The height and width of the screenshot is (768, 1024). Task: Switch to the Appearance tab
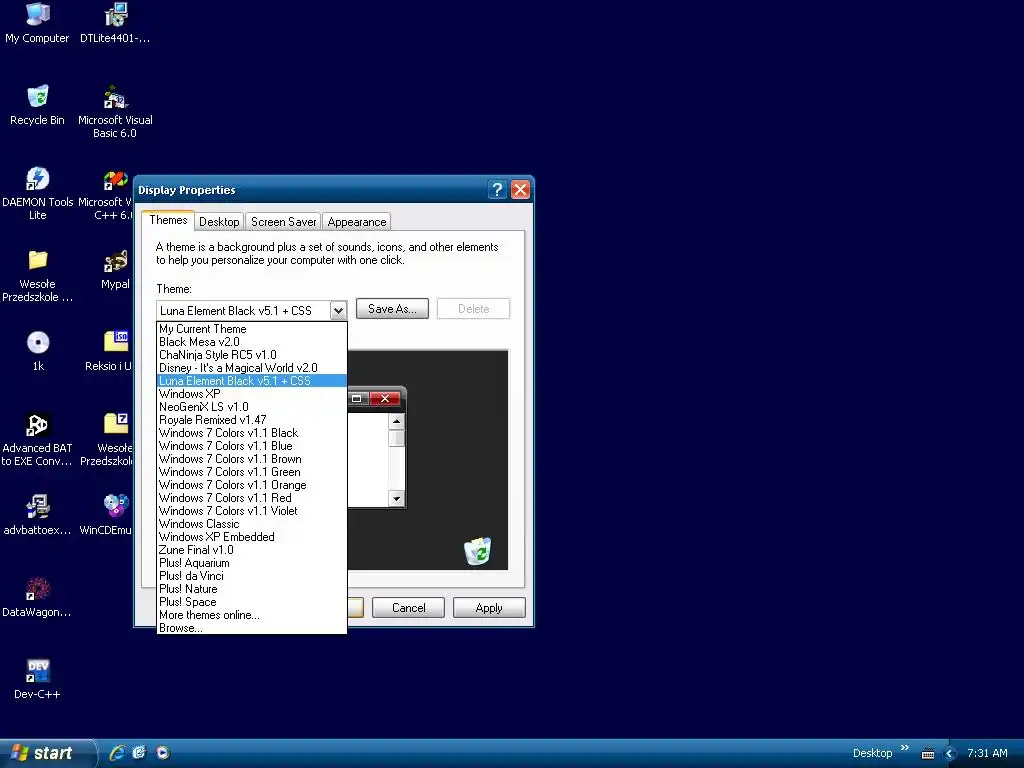[357, 222]
